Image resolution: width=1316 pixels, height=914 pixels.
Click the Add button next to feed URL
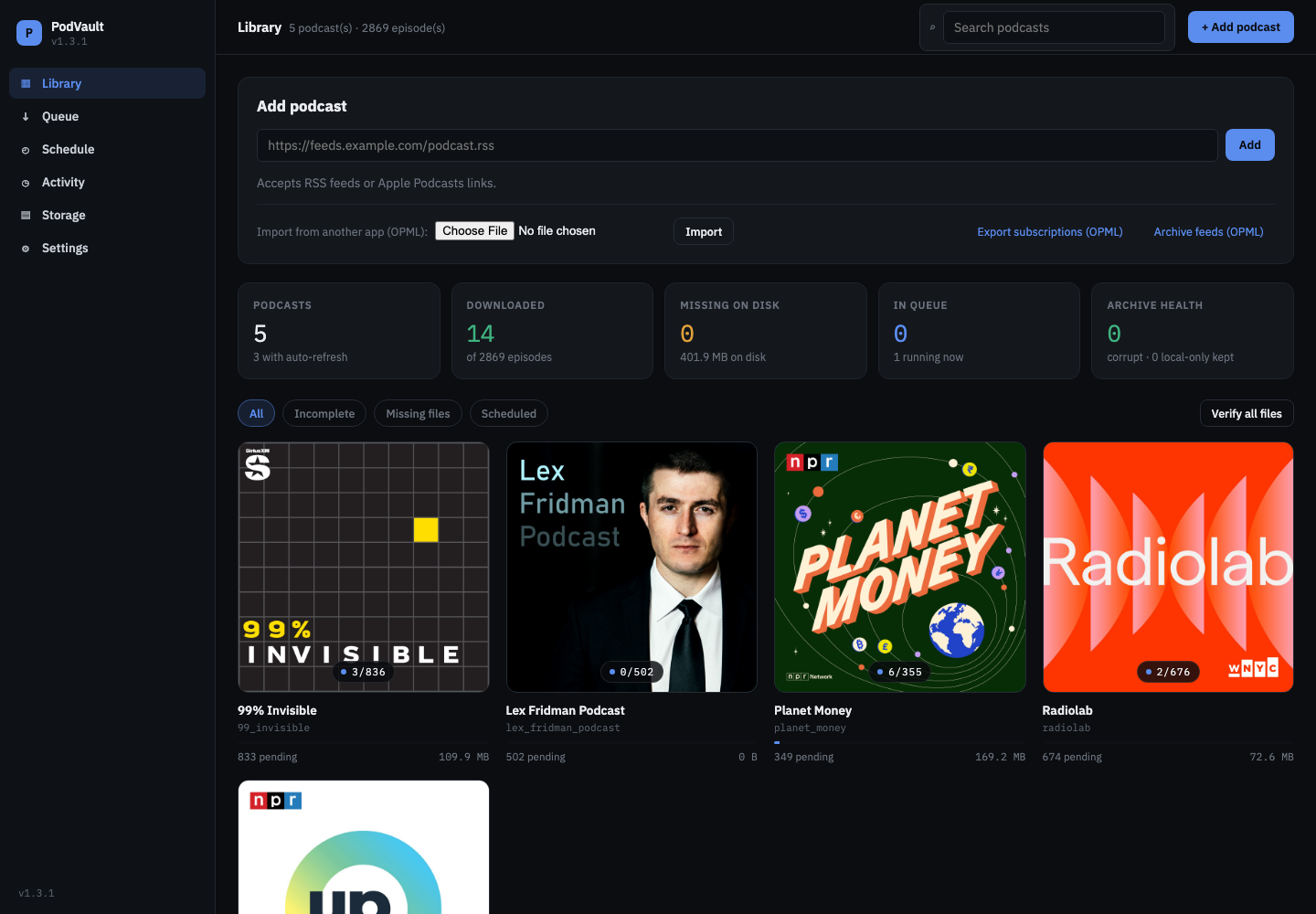(1249, 144)
